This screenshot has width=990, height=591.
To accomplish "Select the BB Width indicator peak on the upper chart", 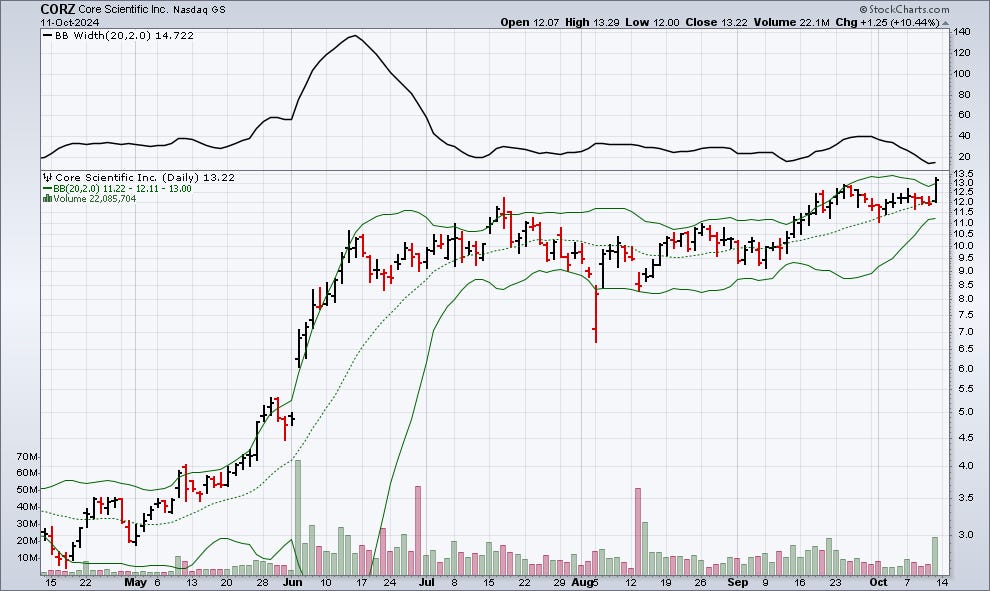I will [355, 36].
